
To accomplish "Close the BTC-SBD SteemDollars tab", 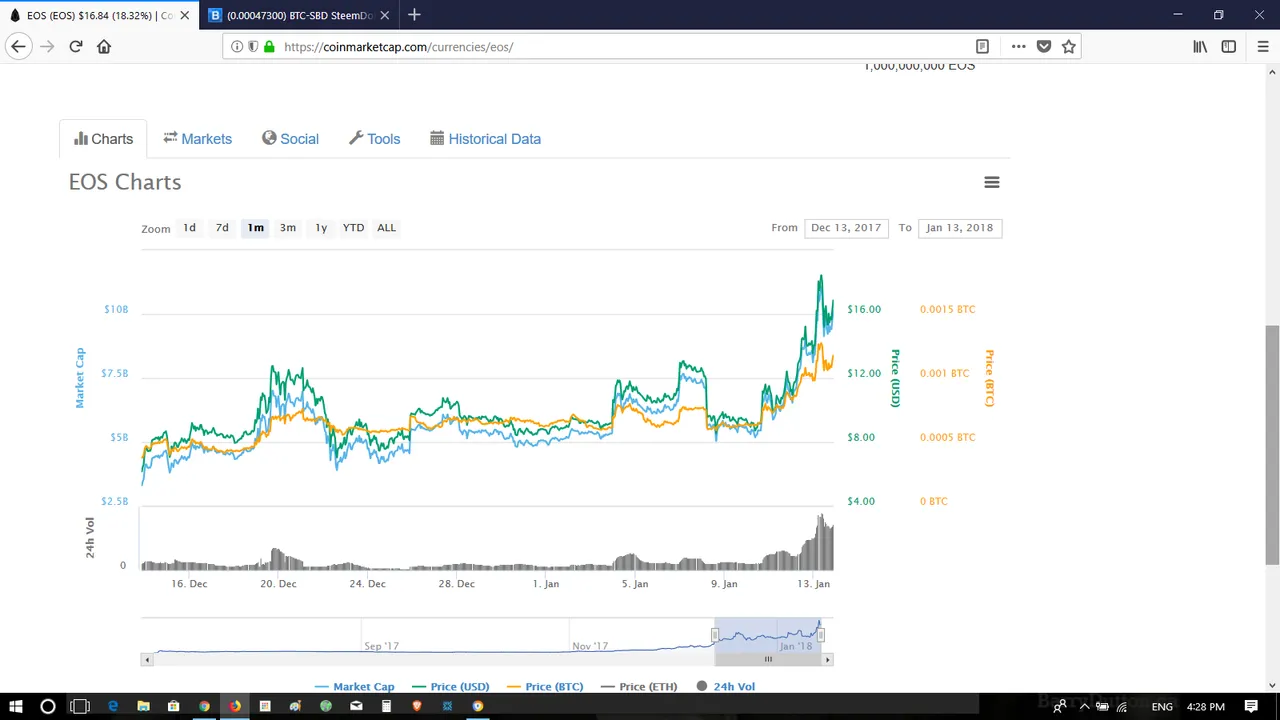I will (x=385, y=15).
